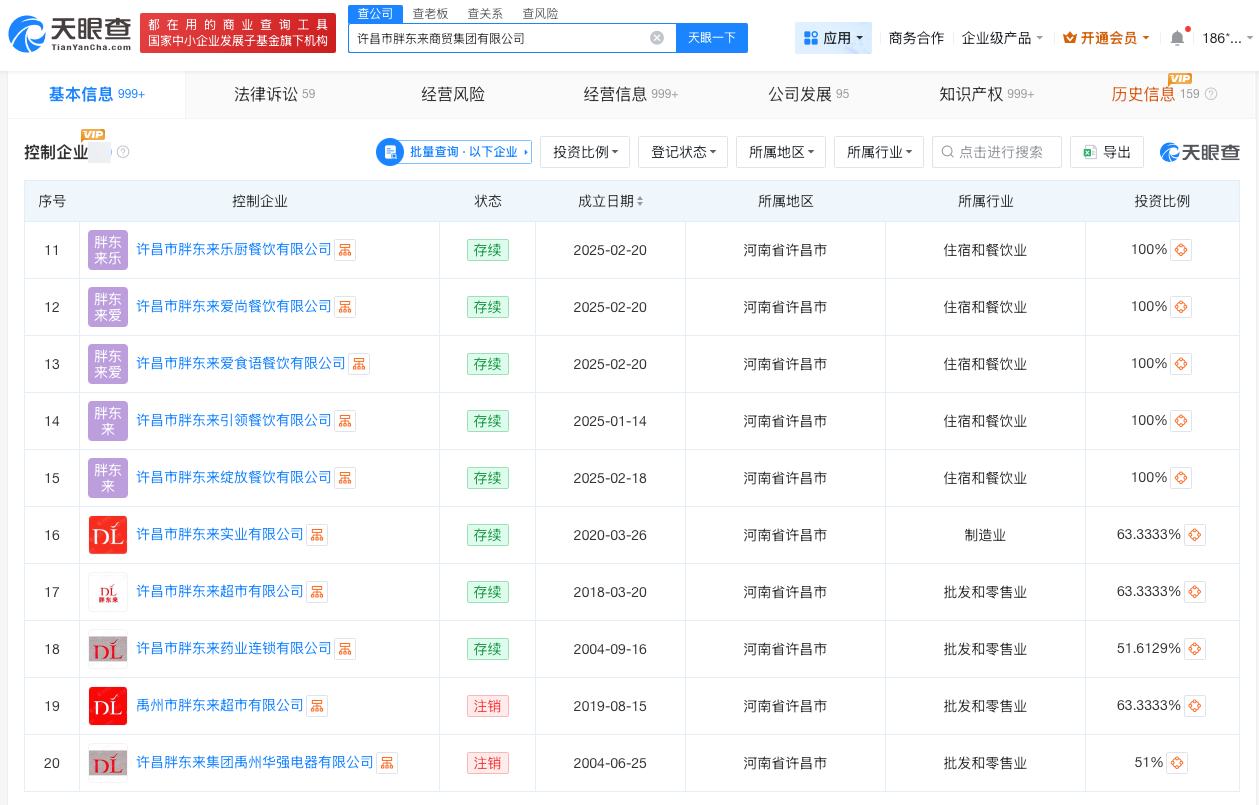The width and height of the screenshot is (1259, 805).
Task: Click the search magnifier in 点此进行搜索
Action: coord(947,152)
